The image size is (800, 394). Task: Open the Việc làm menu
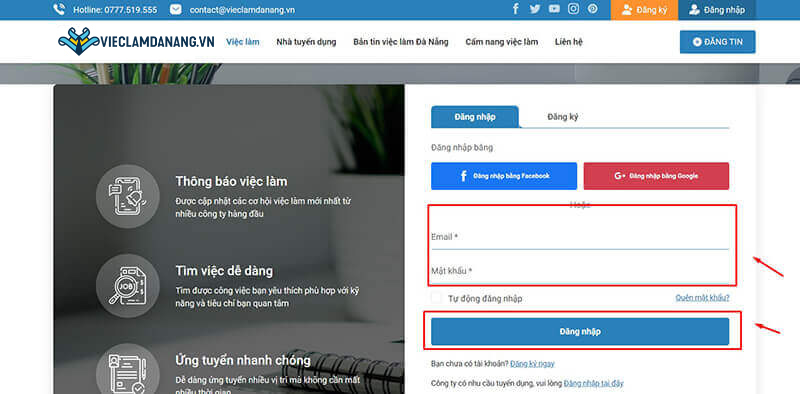(243, 42)
